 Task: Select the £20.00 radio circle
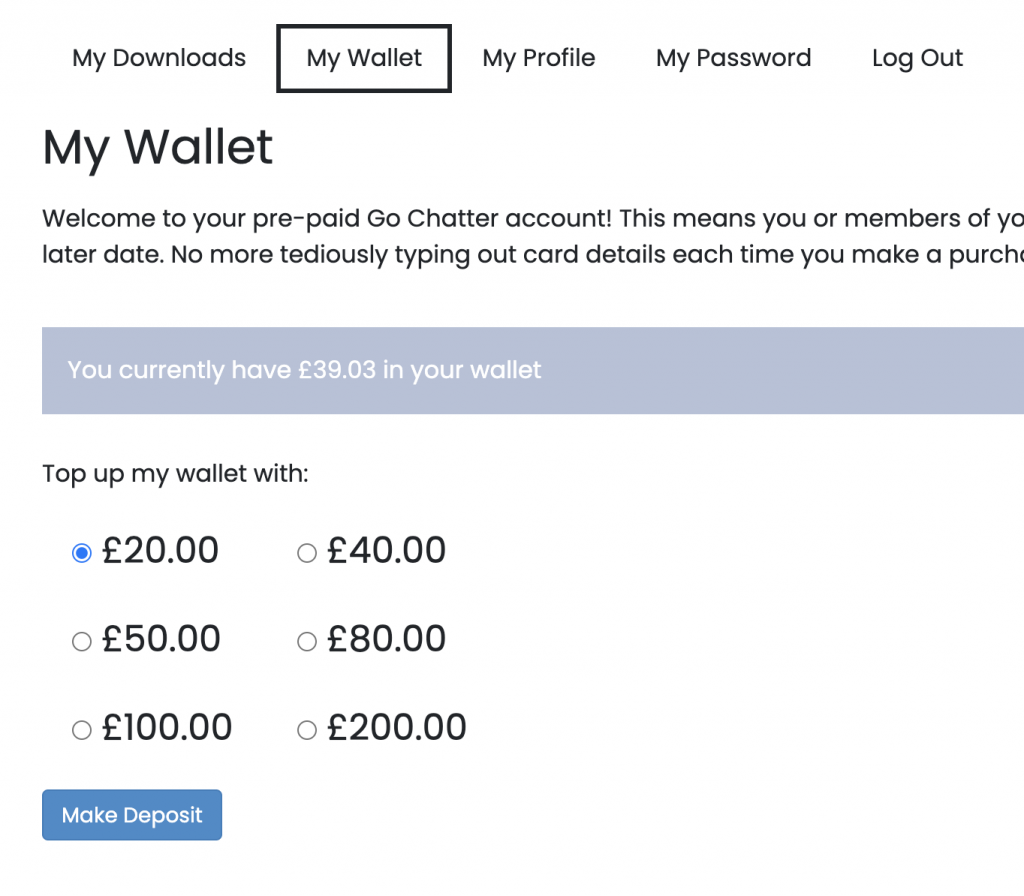pyautogui.click(x=82, y=553)
